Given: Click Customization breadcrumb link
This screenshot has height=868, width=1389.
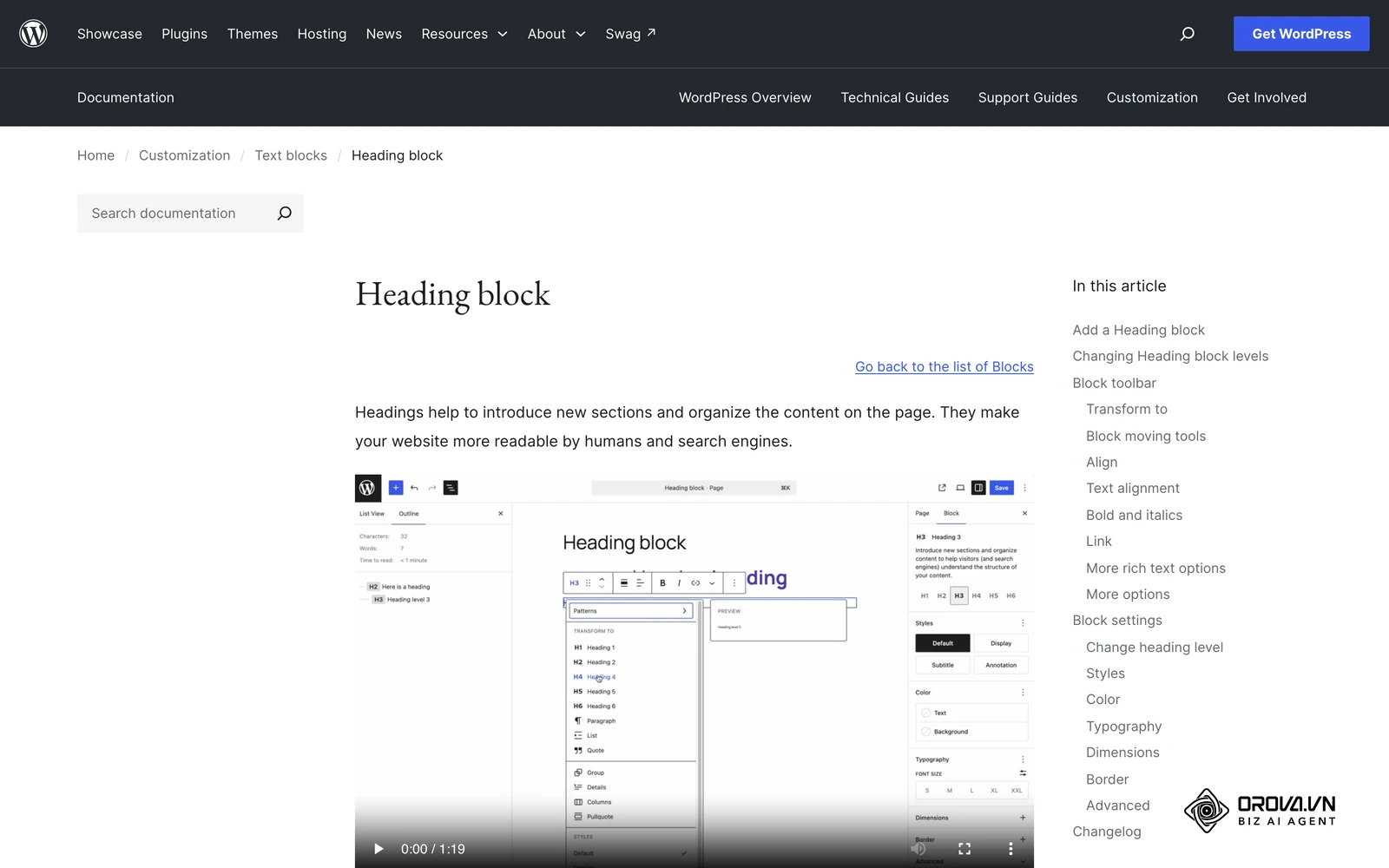Looking at the screenshot, I should [x=185, y=155].
